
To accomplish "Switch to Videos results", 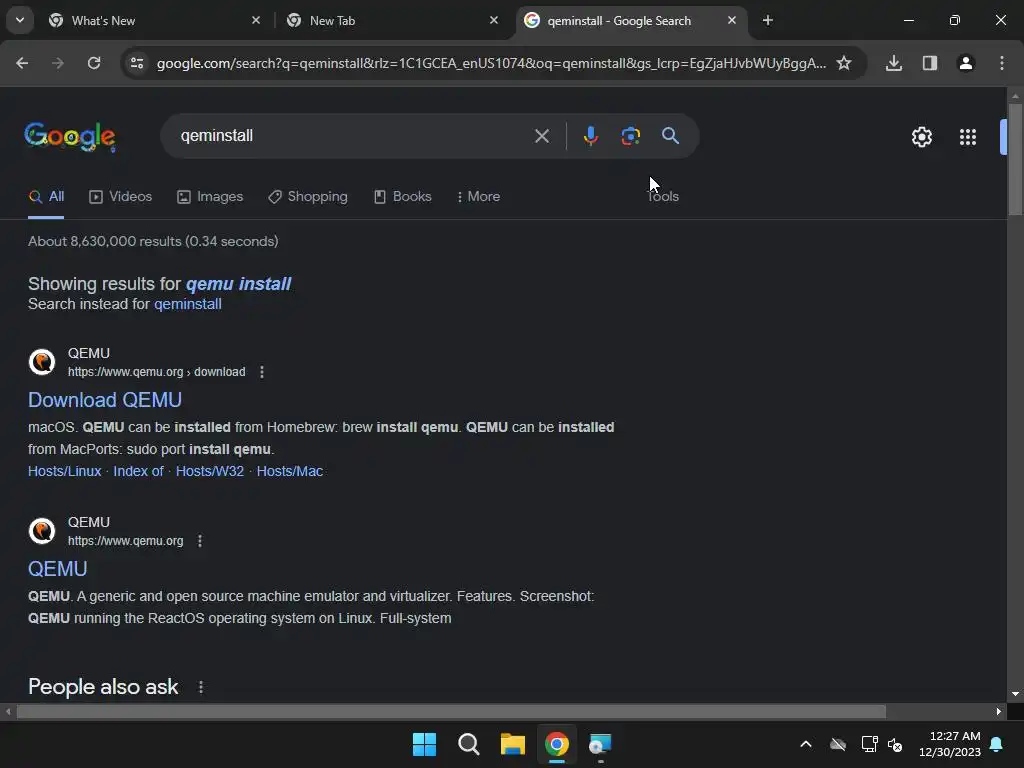I will (x=120, y=197).
